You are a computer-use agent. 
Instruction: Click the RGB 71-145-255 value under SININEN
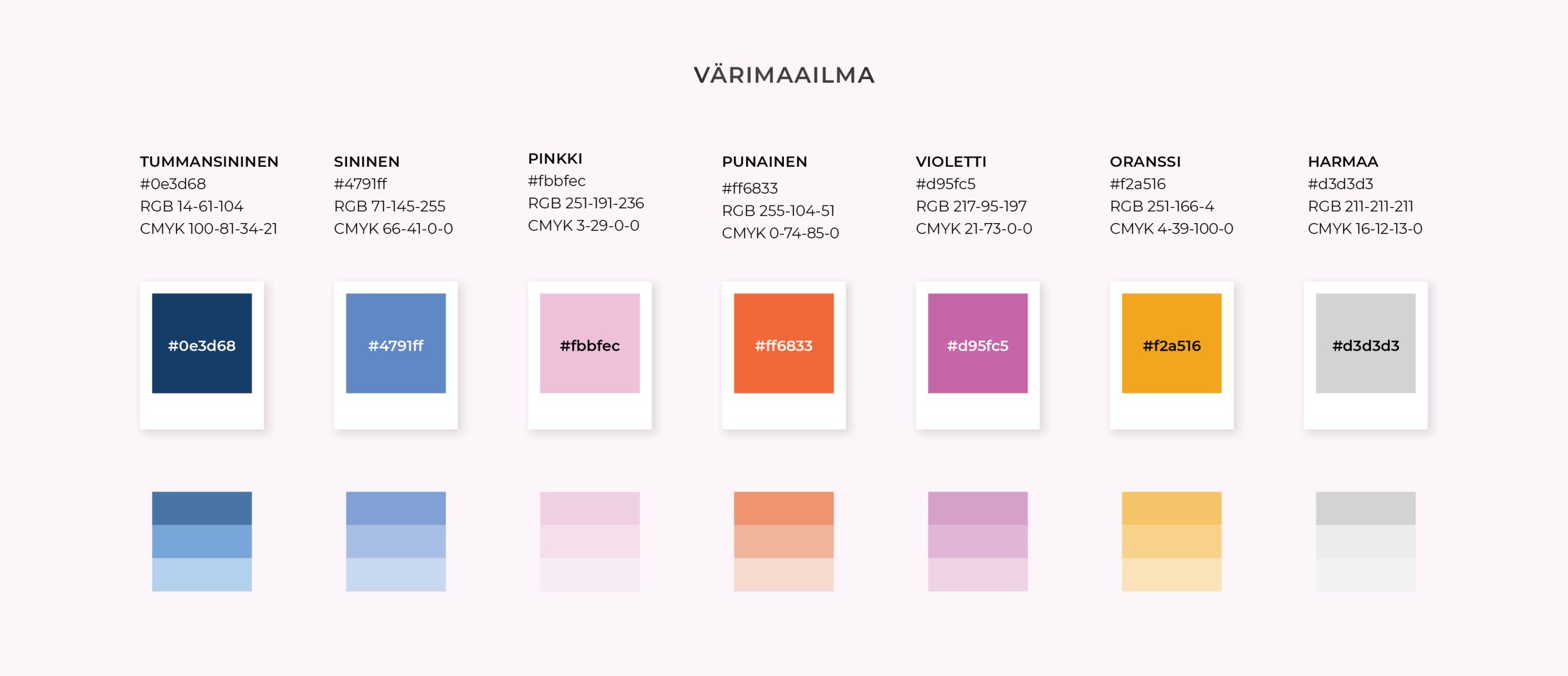[x=390, y=207]
